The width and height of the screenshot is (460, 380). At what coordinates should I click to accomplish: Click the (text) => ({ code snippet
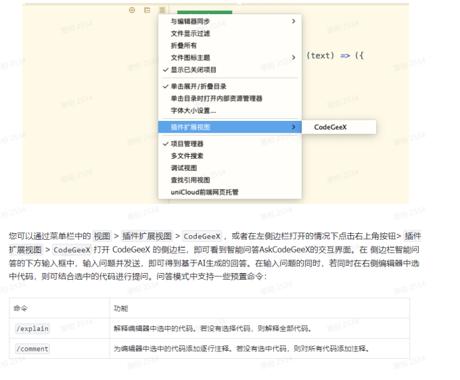point(335,56)
